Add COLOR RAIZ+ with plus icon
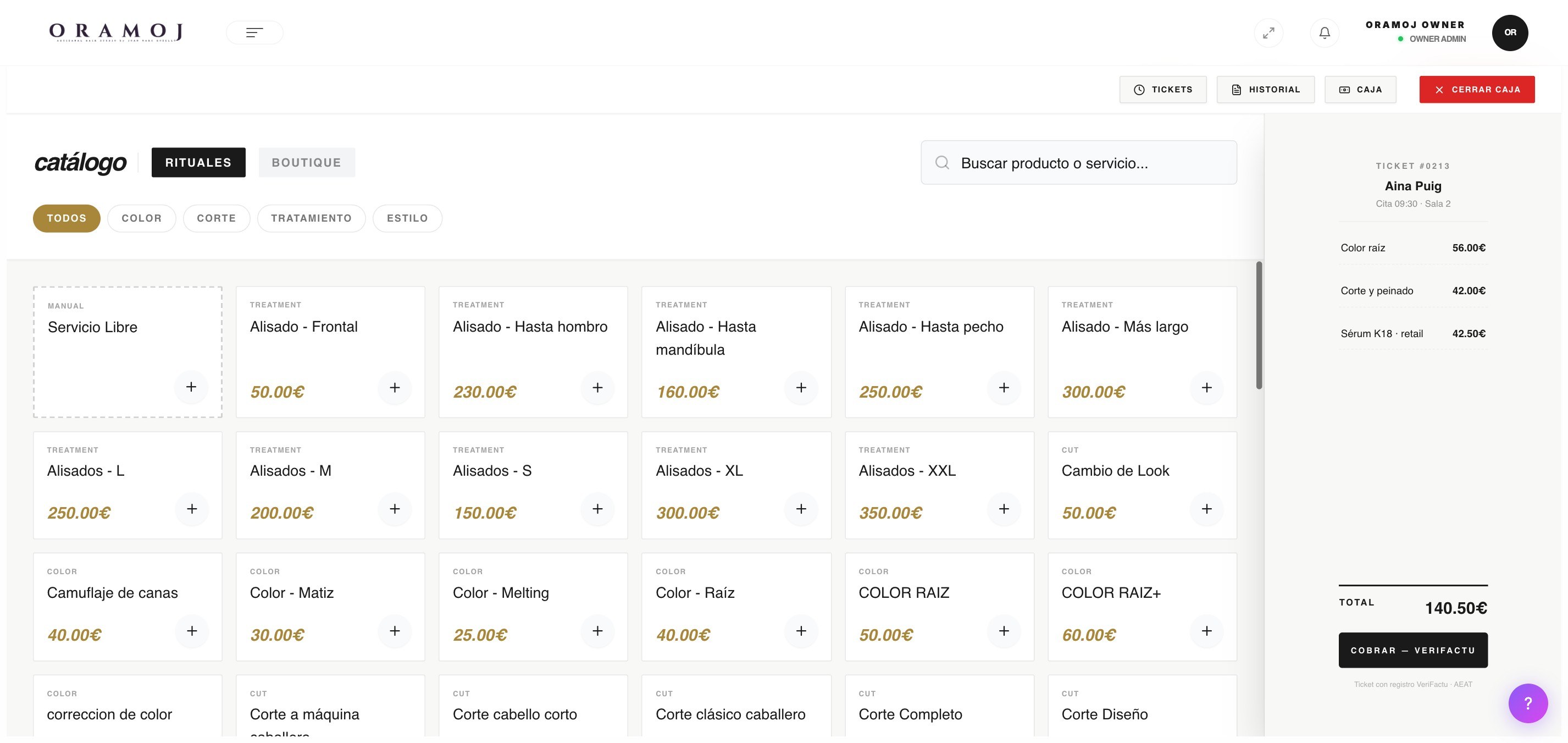Image resolution: width=1568 pixels, height=743 pixels. (x=1206, y=631)
